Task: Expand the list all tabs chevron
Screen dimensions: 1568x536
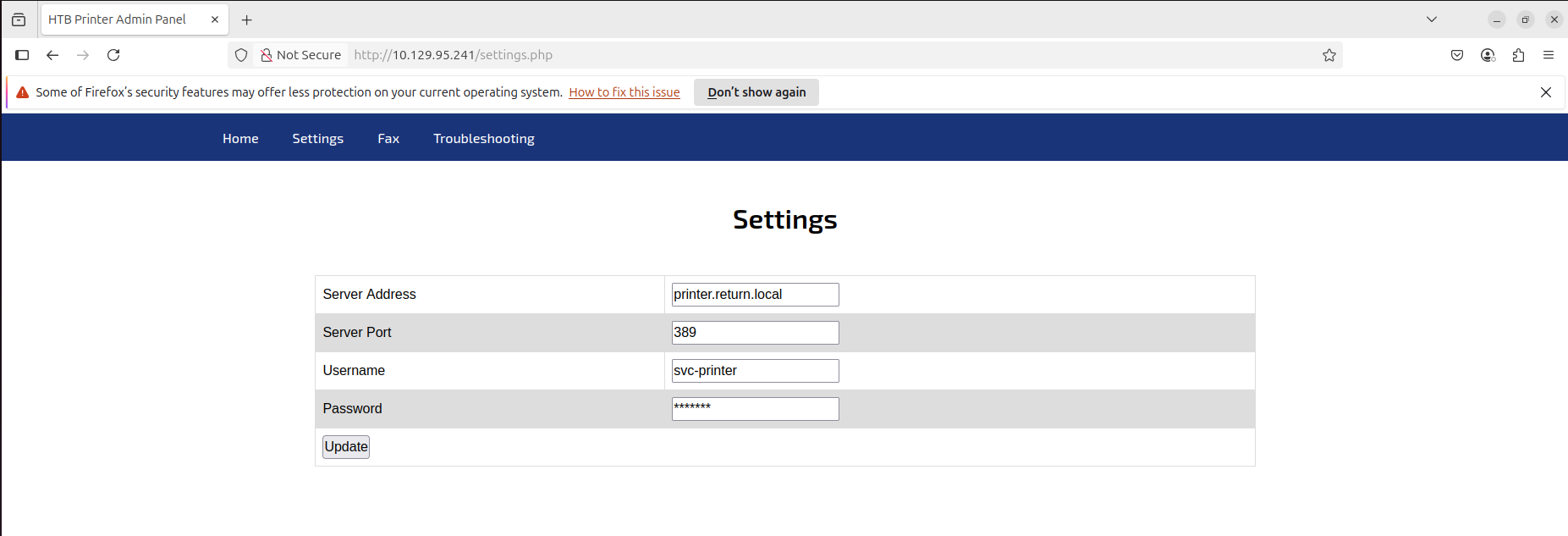Action: point(1432,19)
